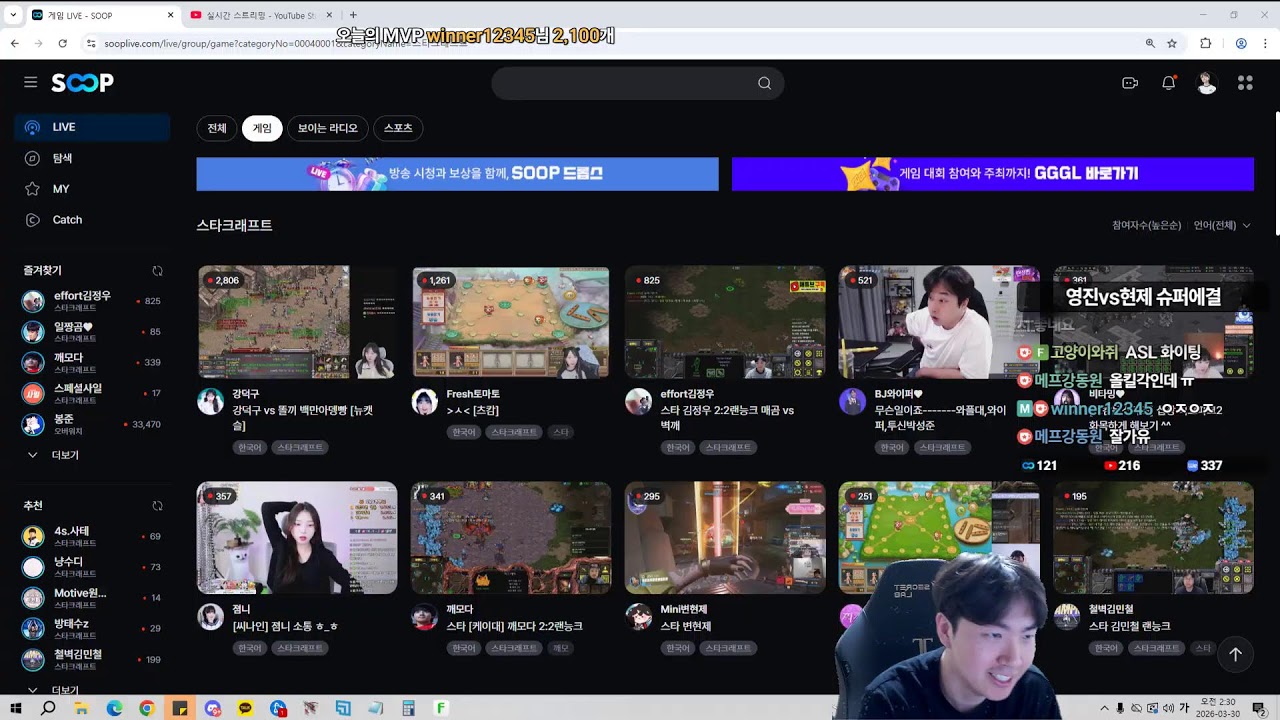The width and height of the screenshot is (1280, 720).
Task: Open the tab search dropdown arrow
Action: tap(12, 15)
